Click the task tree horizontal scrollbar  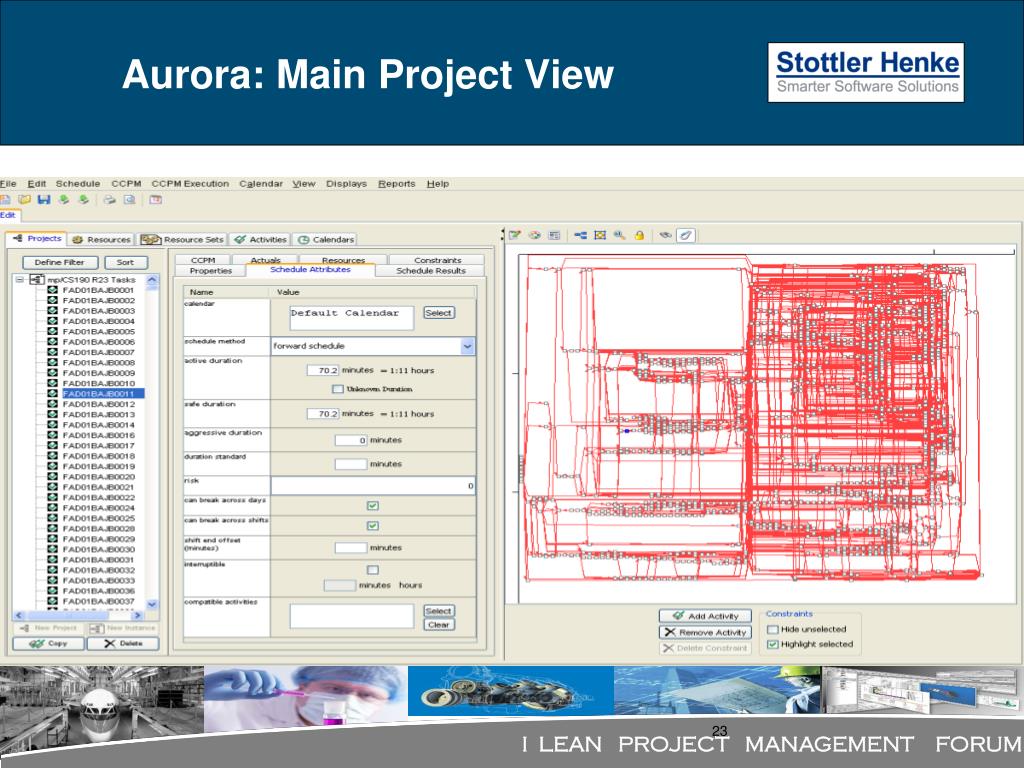point(78,615)
